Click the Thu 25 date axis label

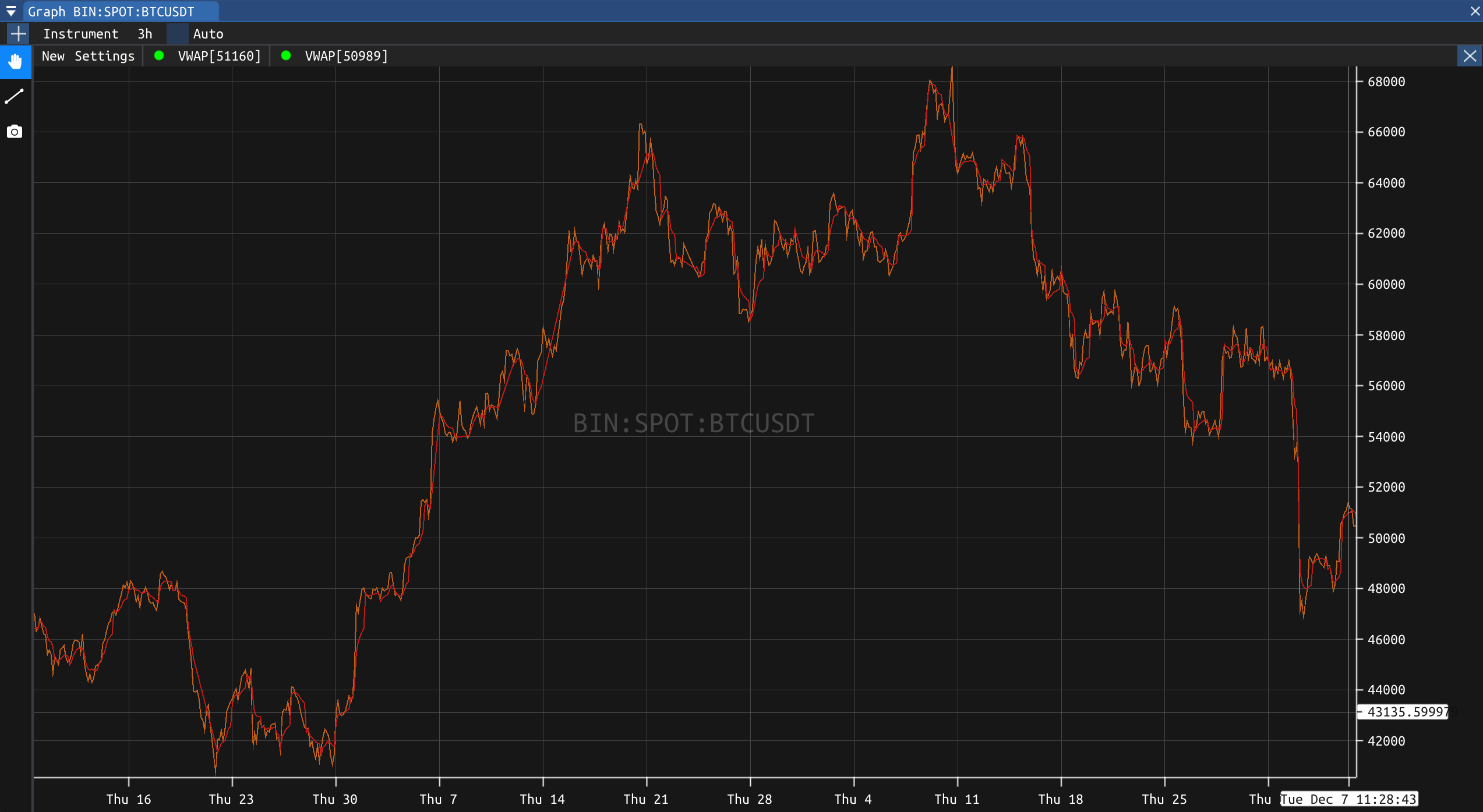[x=1164, y=799]
